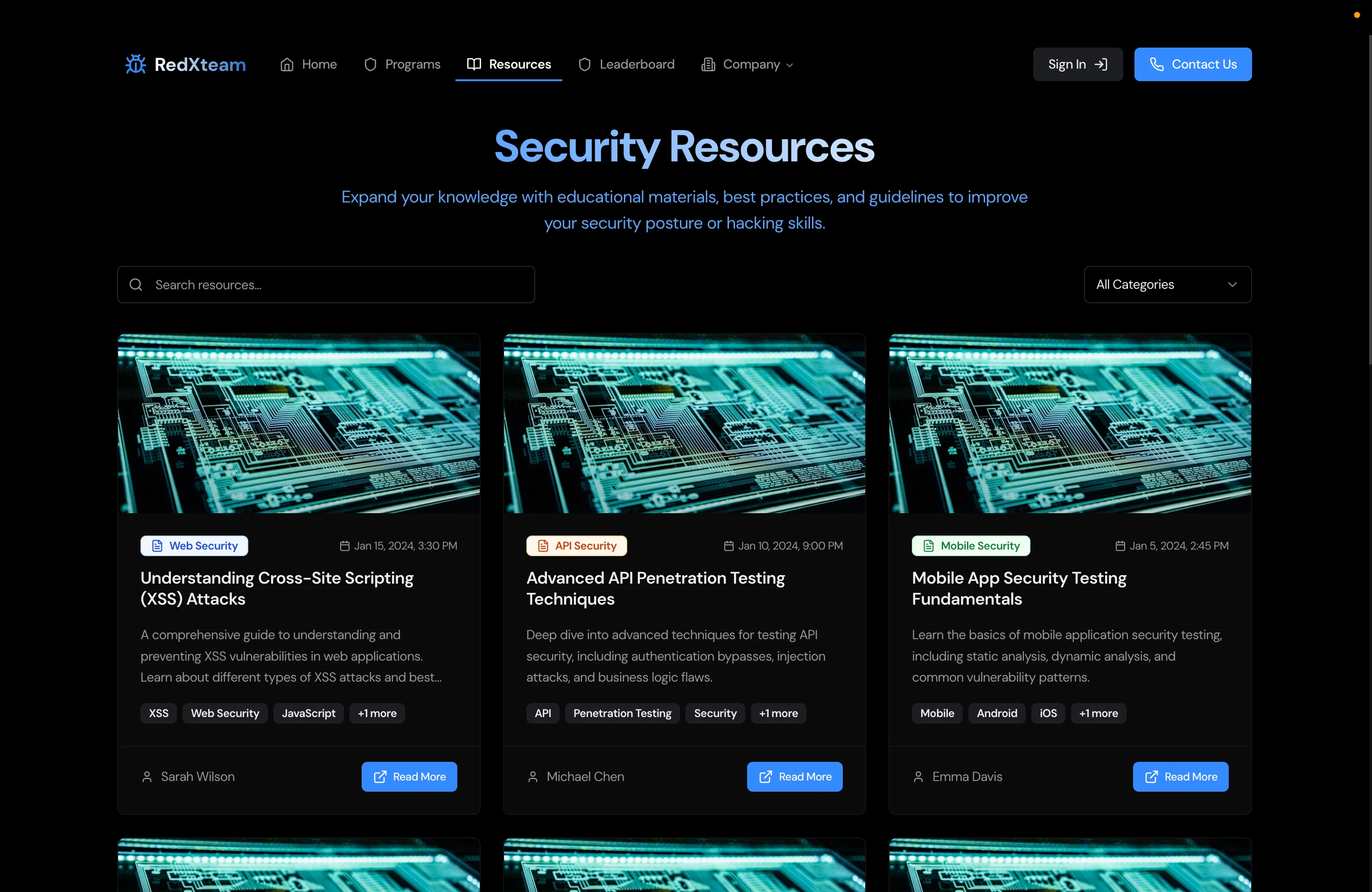Click the calendar icon next to Jan 10, 2024
Screen dimensions: 1372x892
[728, 546]
